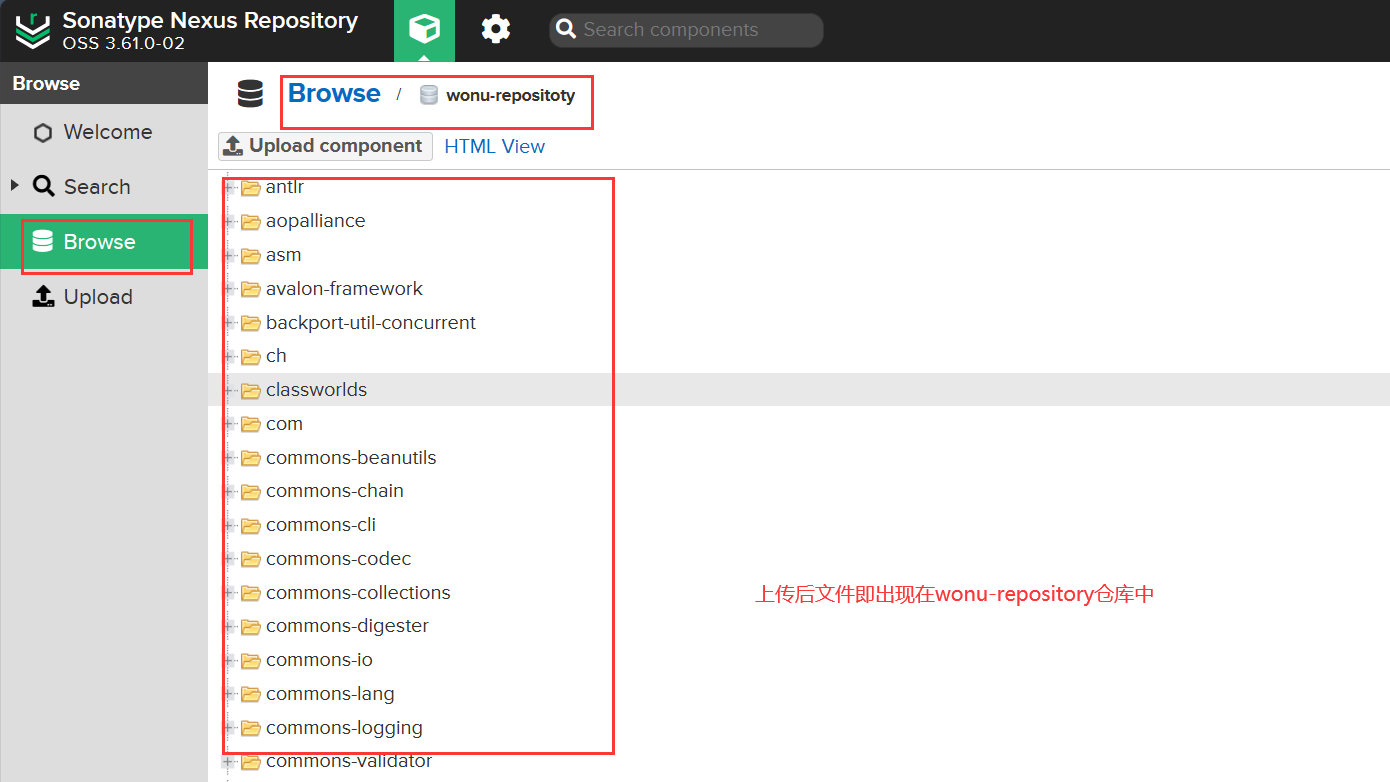
Task: Expand the Search menu arrow in sidebar
Action: pos(15,185)
